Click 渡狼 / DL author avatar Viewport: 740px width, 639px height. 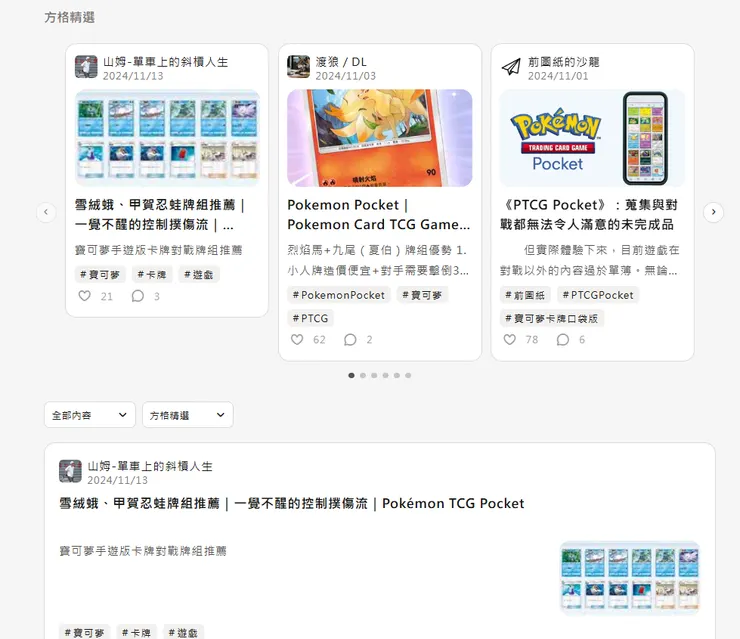298,67
